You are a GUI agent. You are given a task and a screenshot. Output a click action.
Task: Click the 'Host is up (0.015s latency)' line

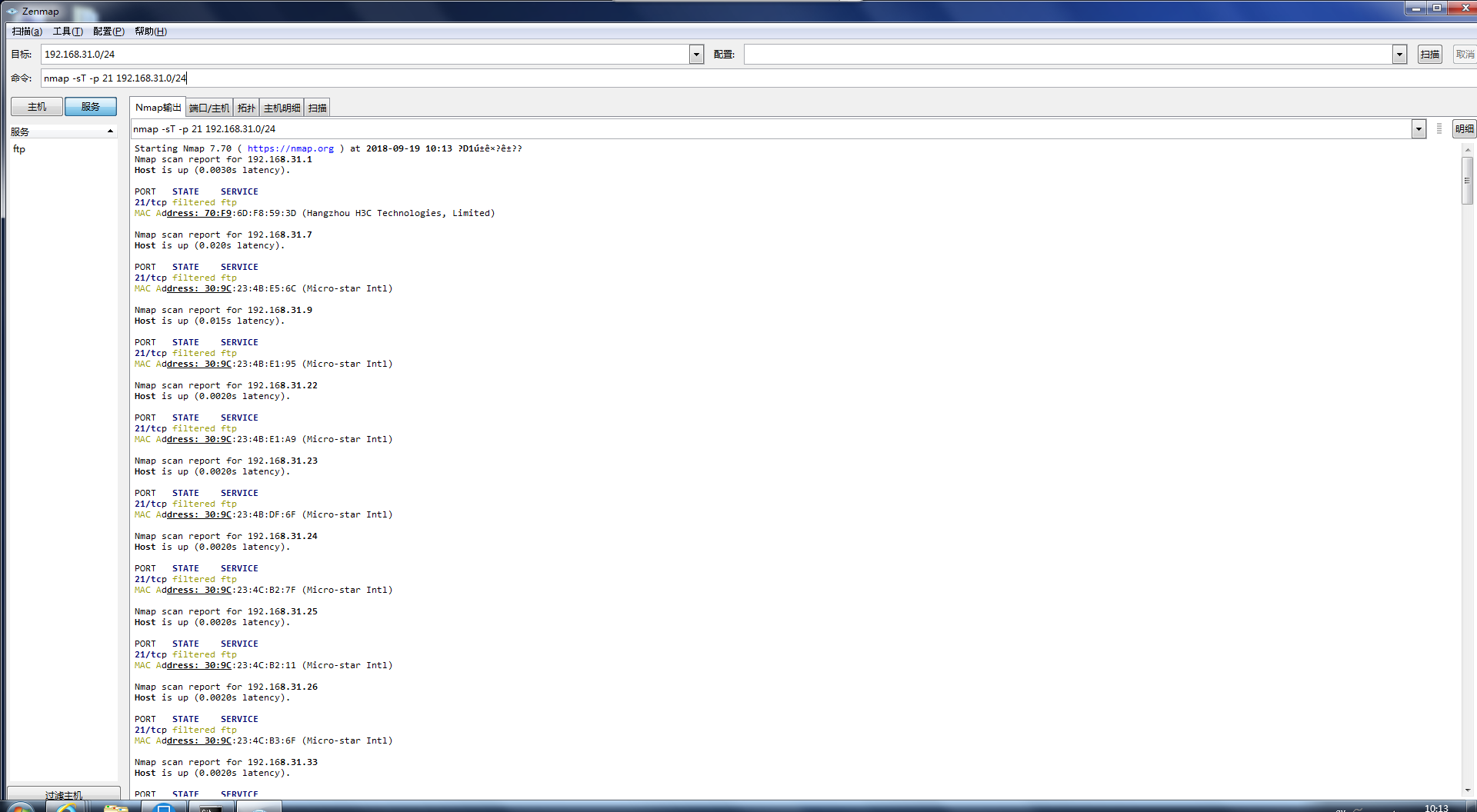(210, 321)
